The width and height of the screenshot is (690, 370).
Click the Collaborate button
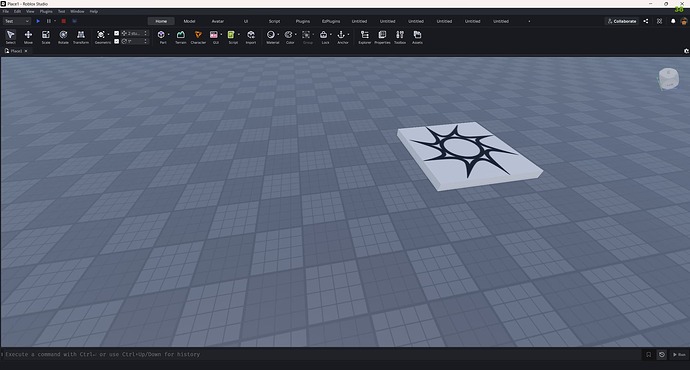pos(622,21)
